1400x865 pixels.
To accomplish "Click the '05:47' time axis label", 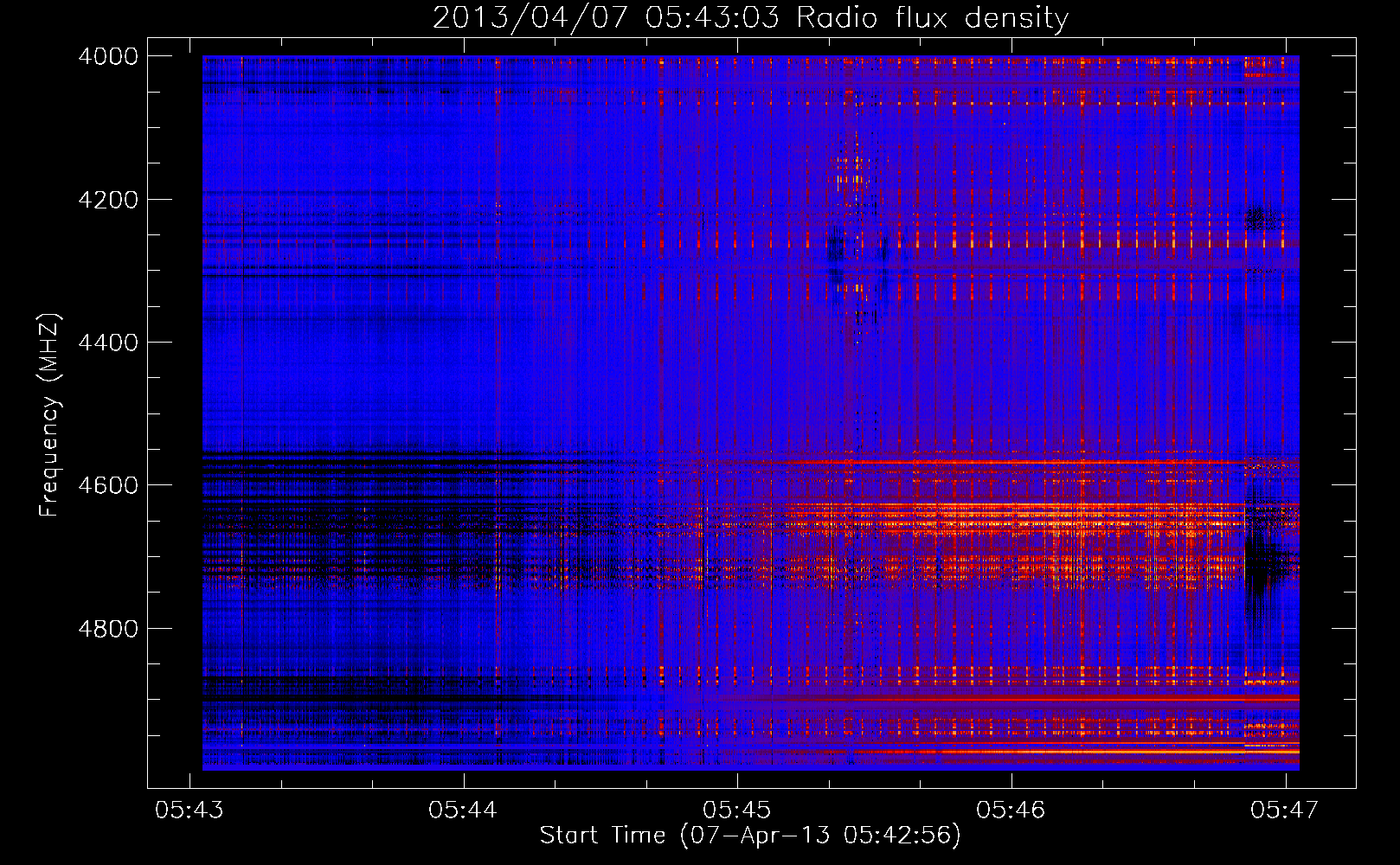I will [1285, 810].
